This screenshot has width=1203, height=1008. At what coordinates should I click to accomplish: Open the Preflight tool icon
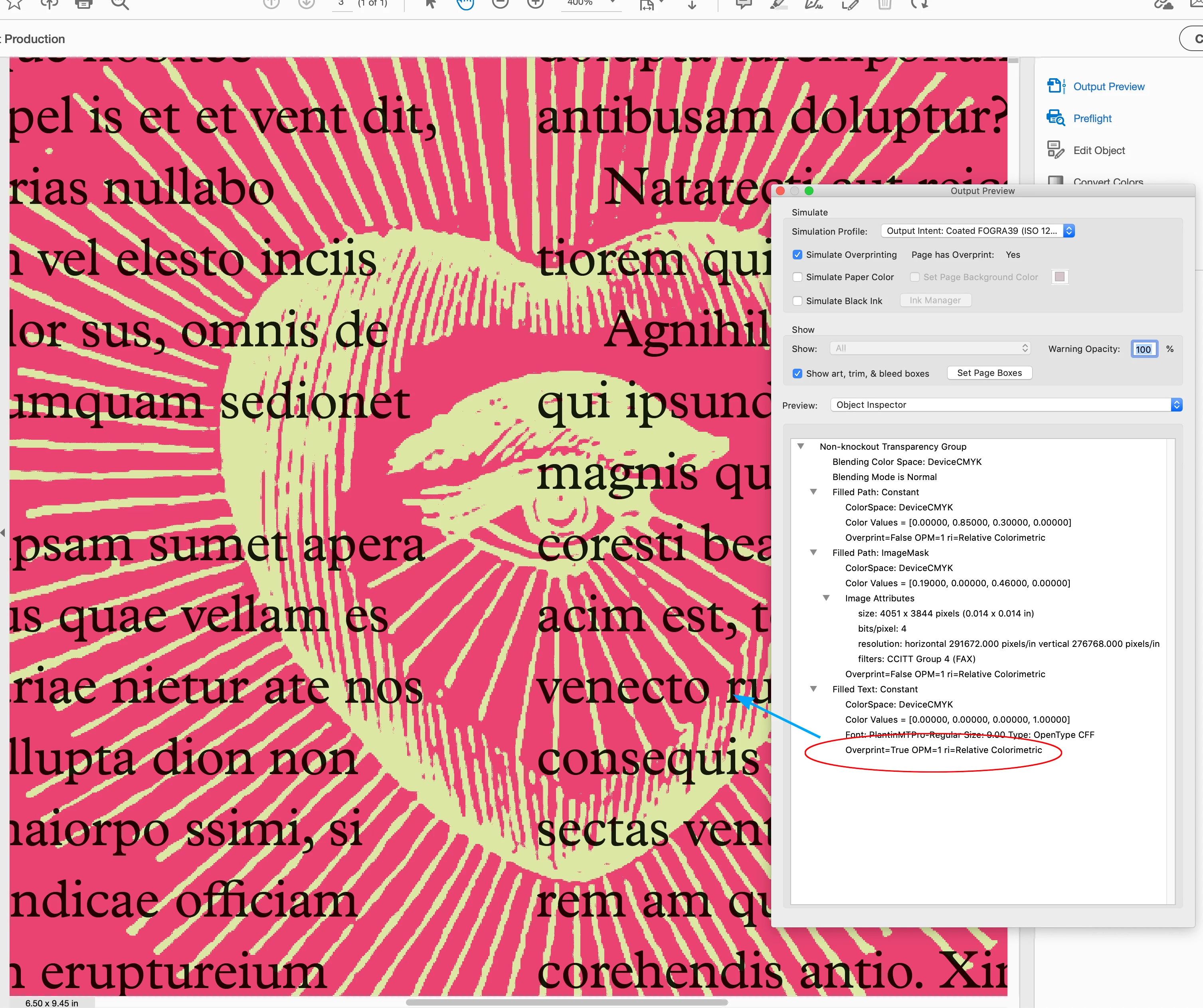pyautogui.click(x=1055, y=118)
